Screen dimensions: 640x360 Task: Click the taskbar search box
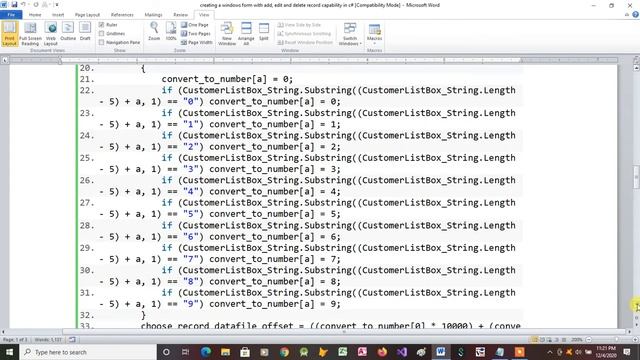click(88, 352)
